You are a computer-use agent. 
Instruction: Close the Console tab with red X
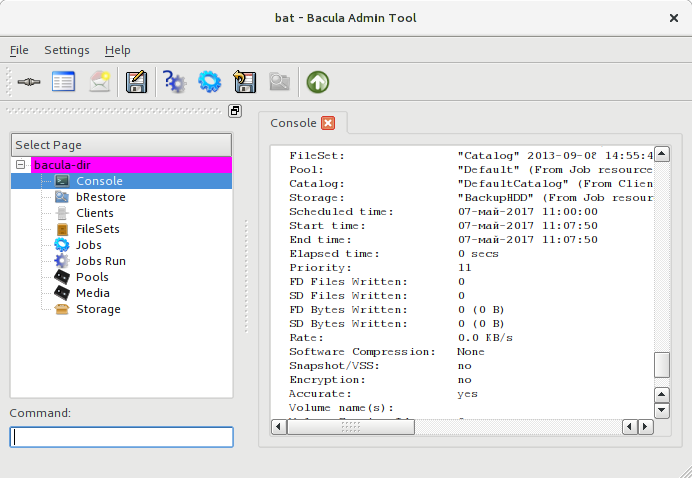coord(328,123)
